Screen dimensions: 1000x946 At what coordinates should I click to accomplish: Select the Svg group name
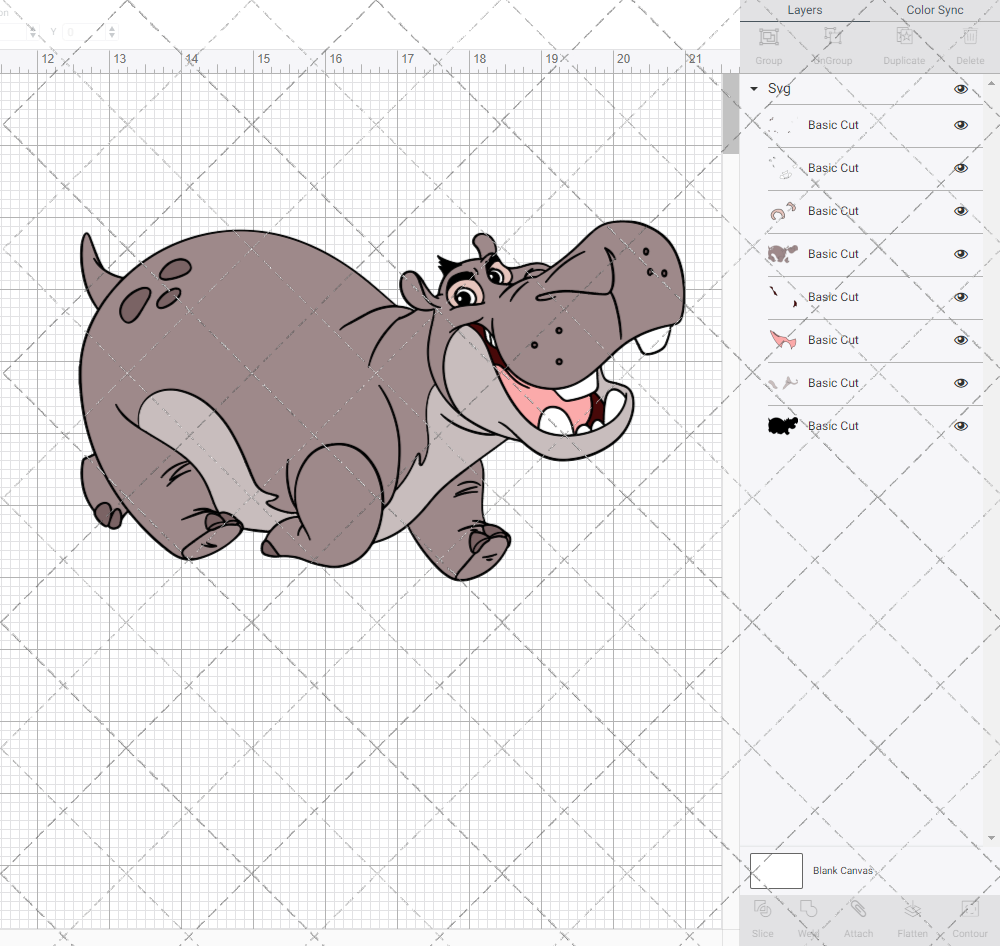tap(779, 89)
